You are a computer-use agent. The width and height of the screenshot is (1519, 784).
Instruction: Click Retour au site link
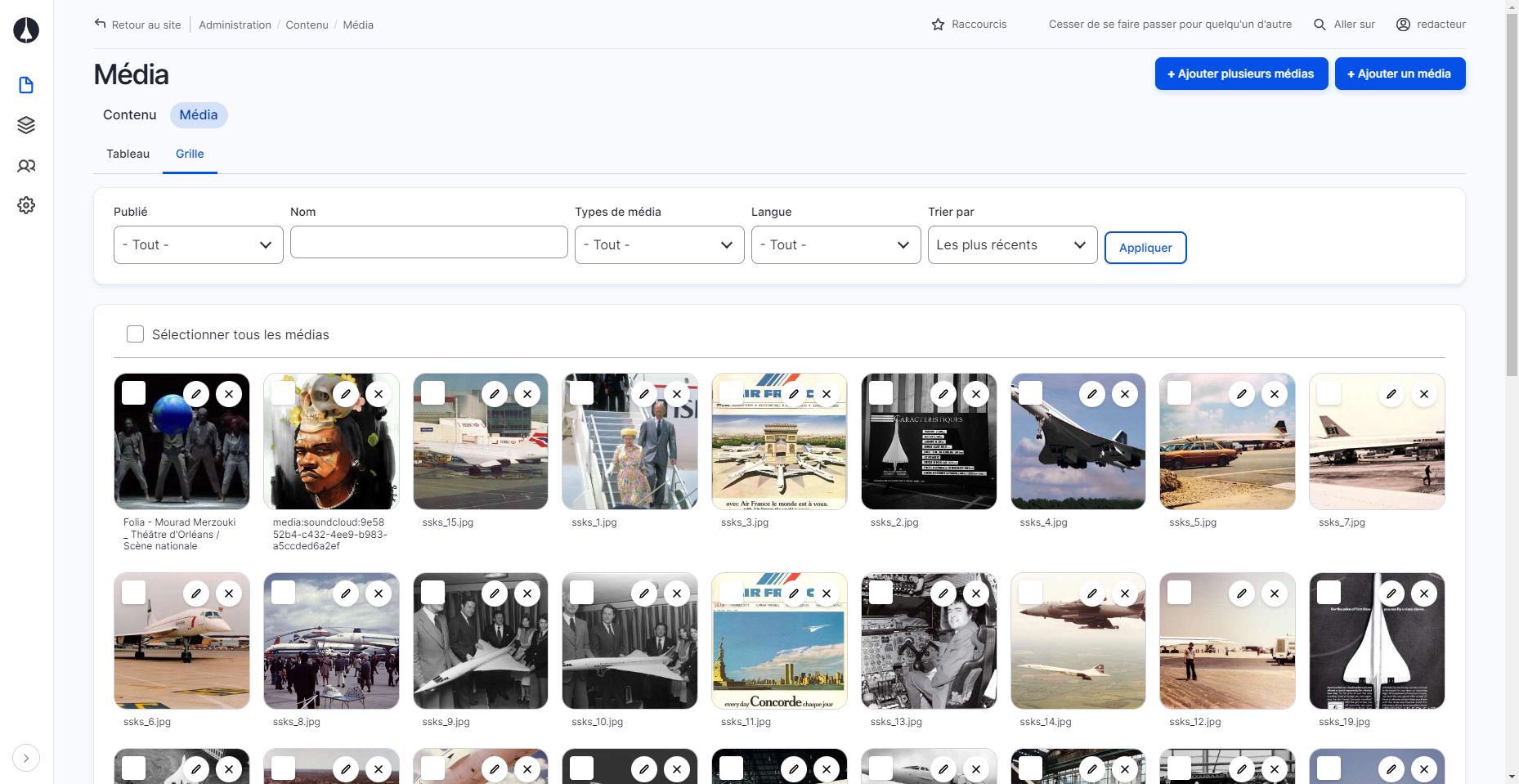point(138,25)
